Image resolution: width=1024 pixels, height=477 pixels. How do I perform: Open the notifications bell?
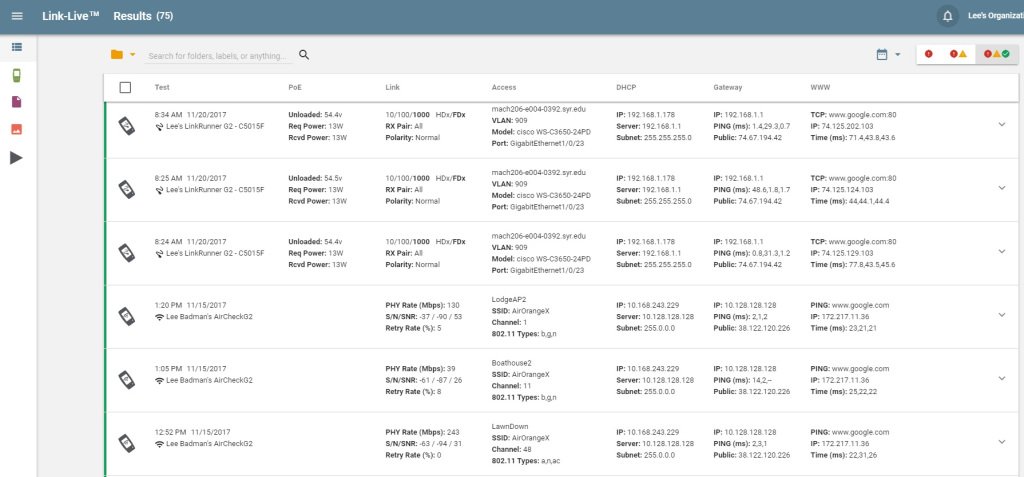pos(948,16)
